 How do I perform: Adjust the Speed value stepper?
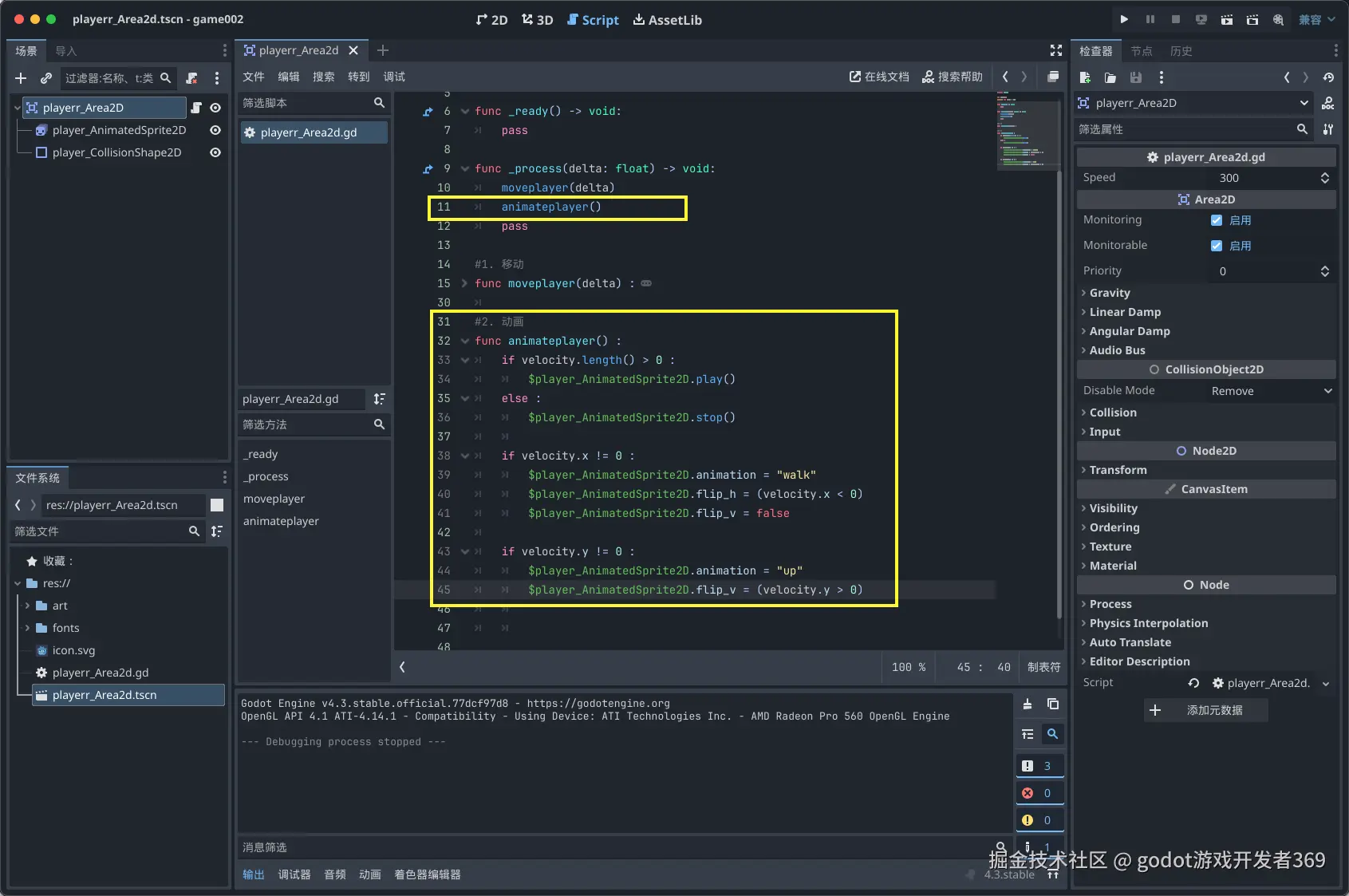[1325, 178]
